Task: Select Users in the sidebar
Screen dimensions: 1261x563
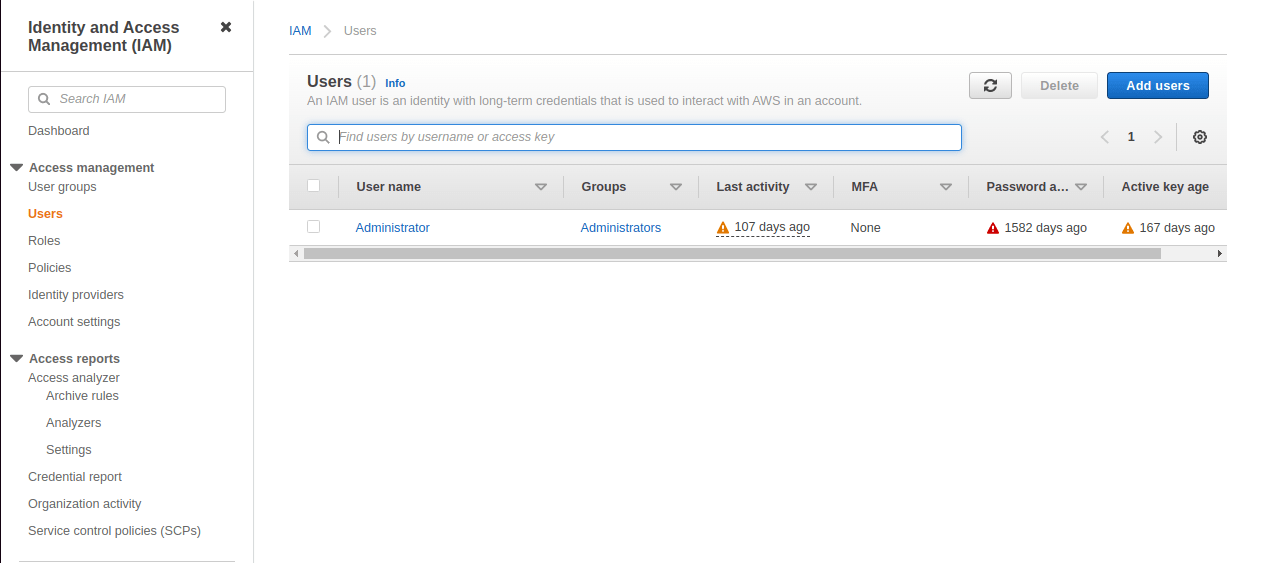Action: (x=45, y=214)
